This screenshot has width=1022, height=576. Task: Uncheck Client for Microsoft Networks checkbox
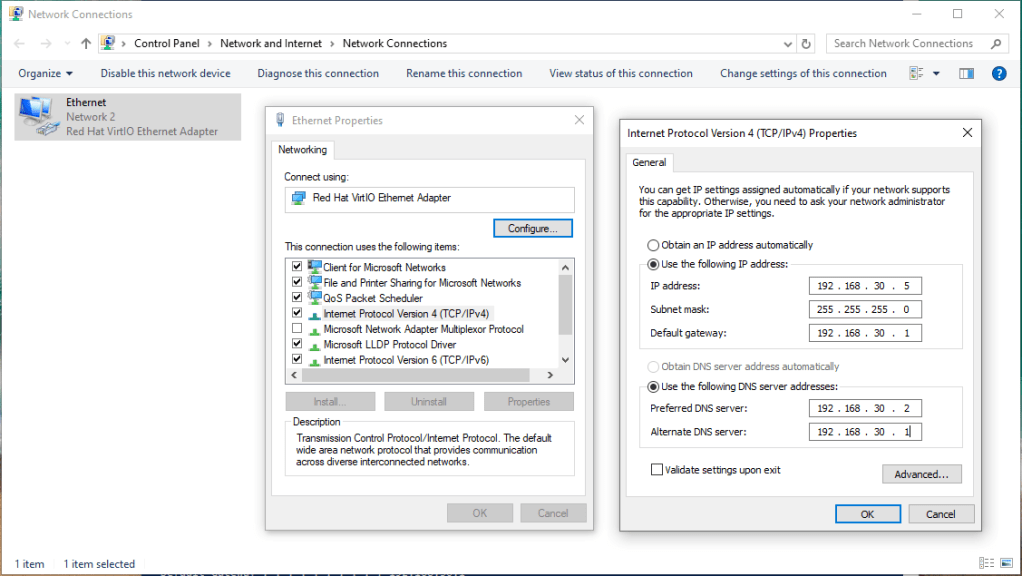pyautogui.click(x=296, y=267)
